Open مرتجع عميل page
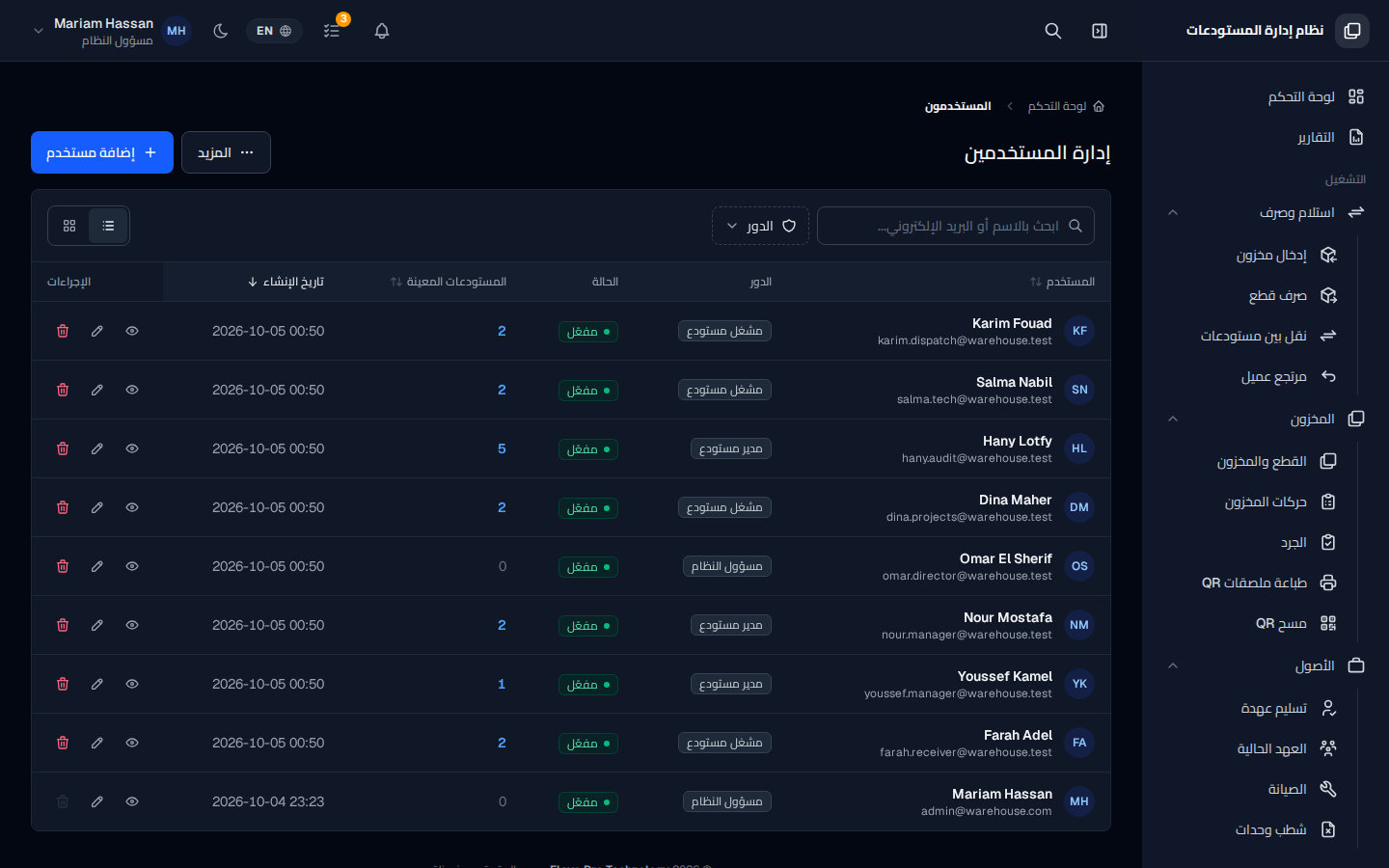Screen dimensions: 1389x868 tap(1252, 376)
